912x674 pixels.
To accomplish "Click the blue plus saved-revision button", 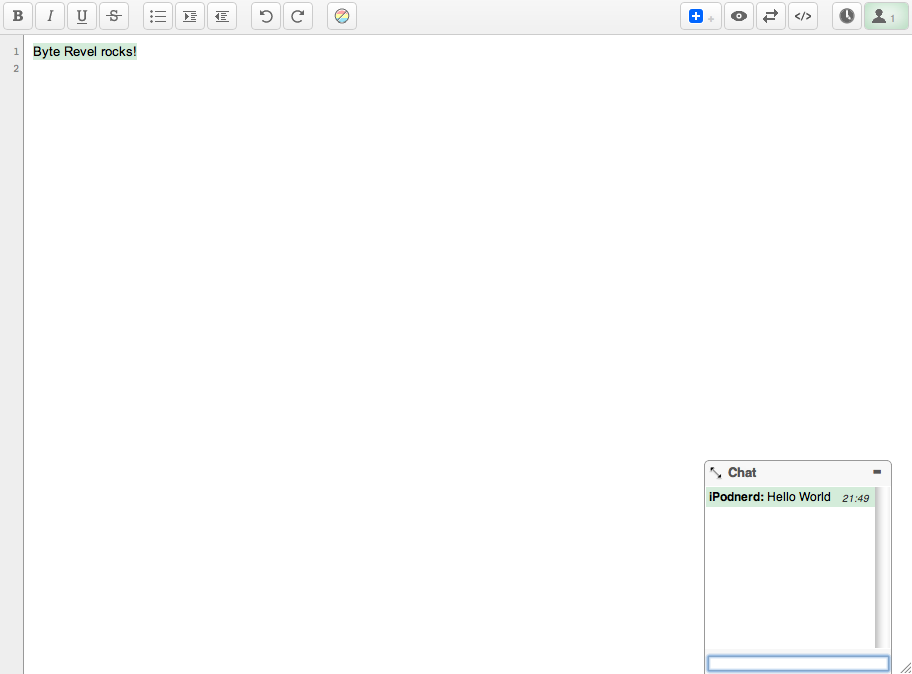I will point(701,16).
